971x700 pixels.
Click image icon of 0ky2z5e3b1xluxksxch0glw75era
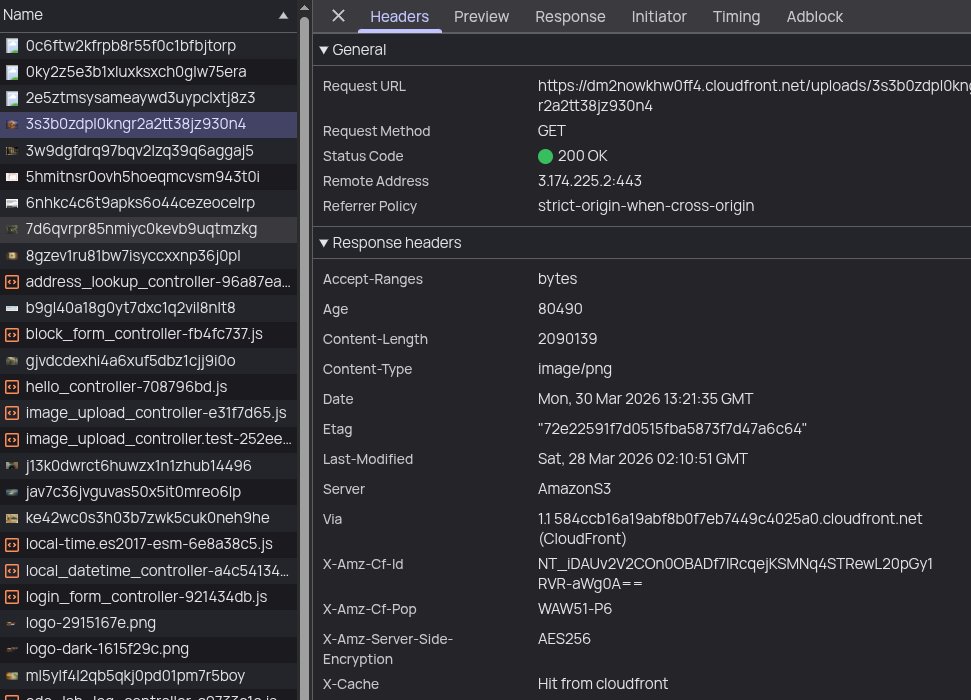[12, 72]
